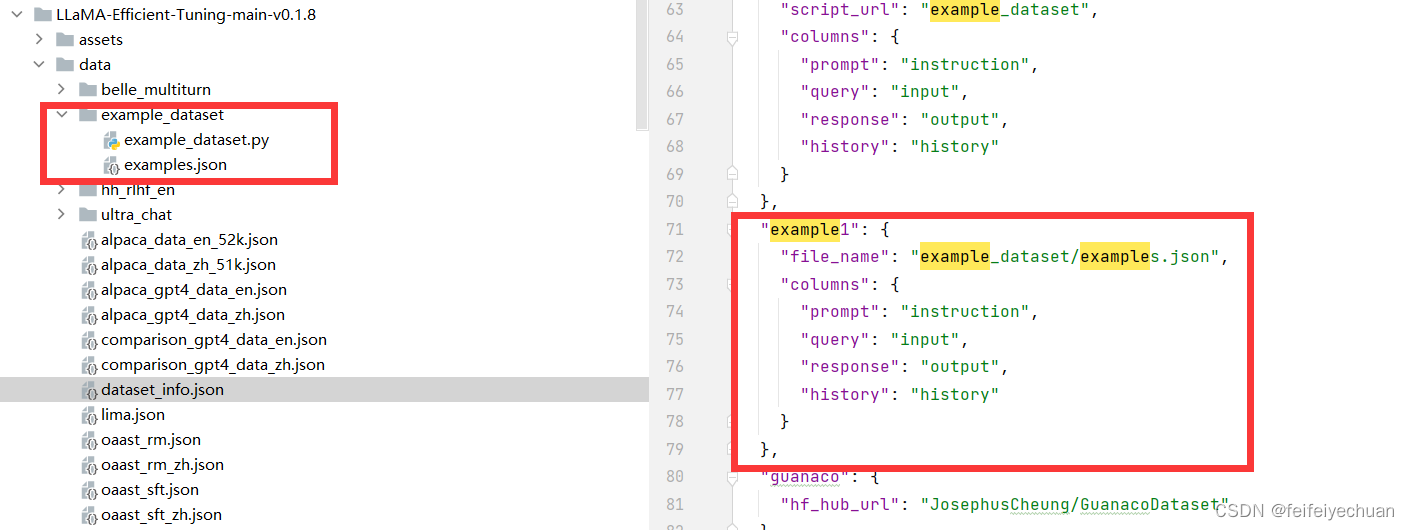This screenshot has width=1409, height=530.
Task: Collapse the LLaMA-Efficient-Tuning-main-v0.1.8 root folder
Action: point(17,15)
